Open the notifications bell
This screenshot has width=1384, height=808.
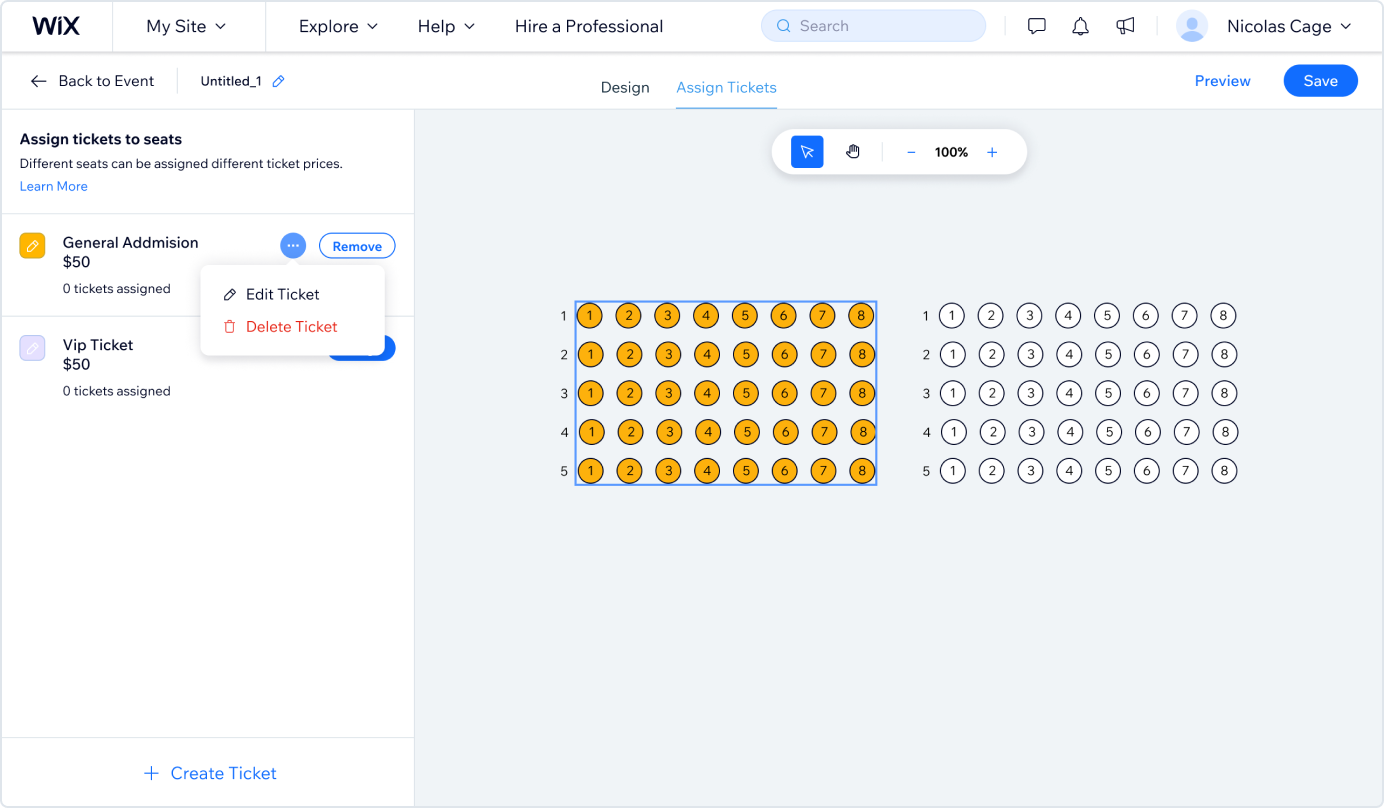tap(1081, 27)
